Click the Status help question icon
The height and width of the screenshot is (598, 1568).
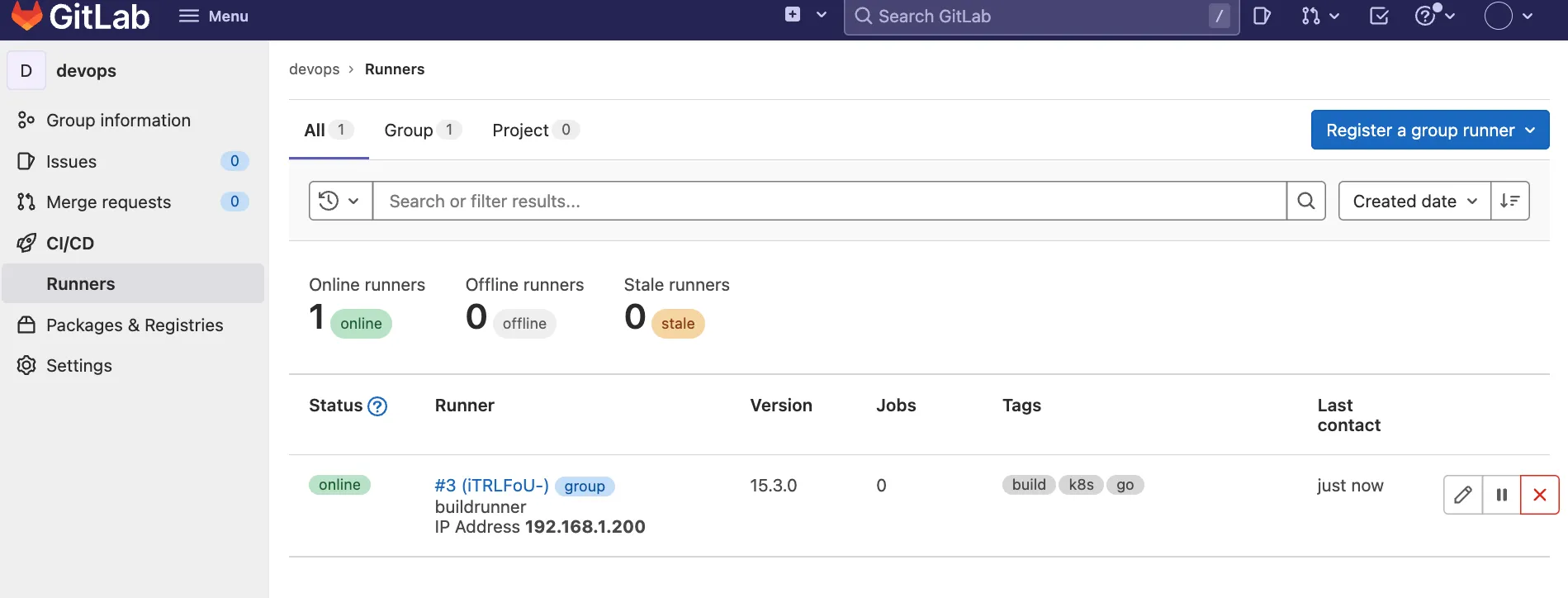tap(377, 406)
